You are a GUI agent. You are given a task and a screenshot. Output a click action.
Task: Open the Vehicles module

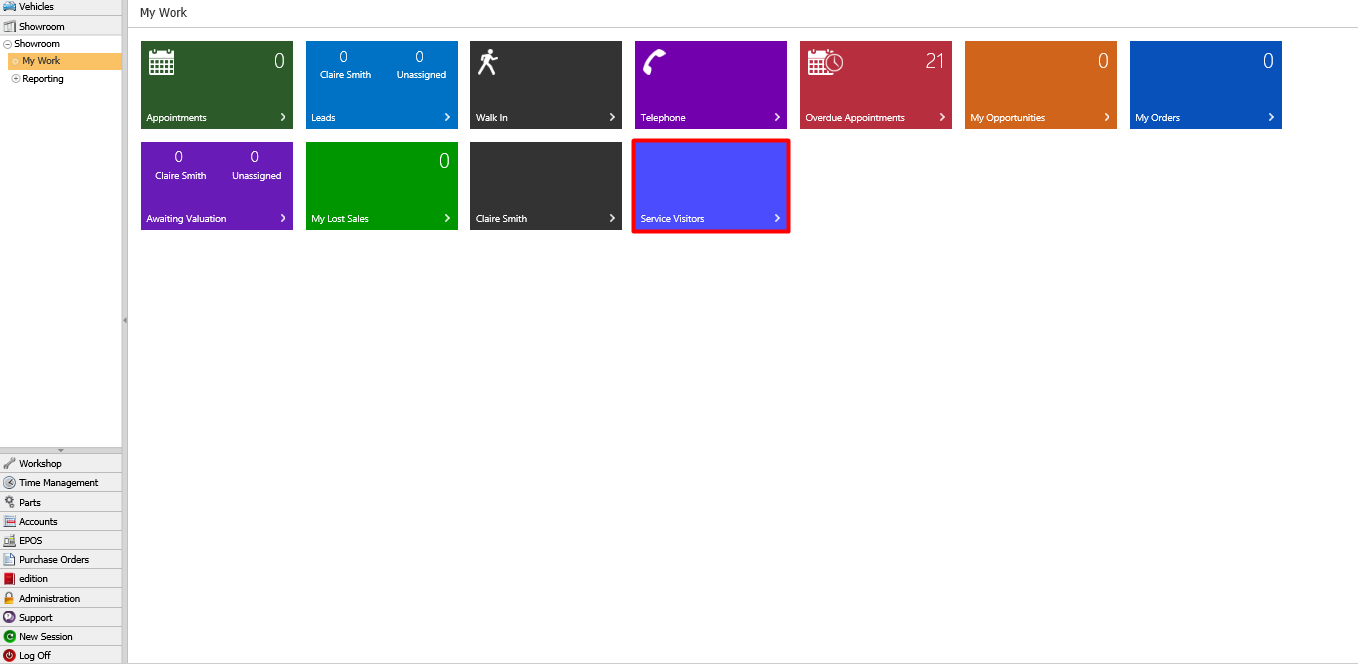coord(61,6)
